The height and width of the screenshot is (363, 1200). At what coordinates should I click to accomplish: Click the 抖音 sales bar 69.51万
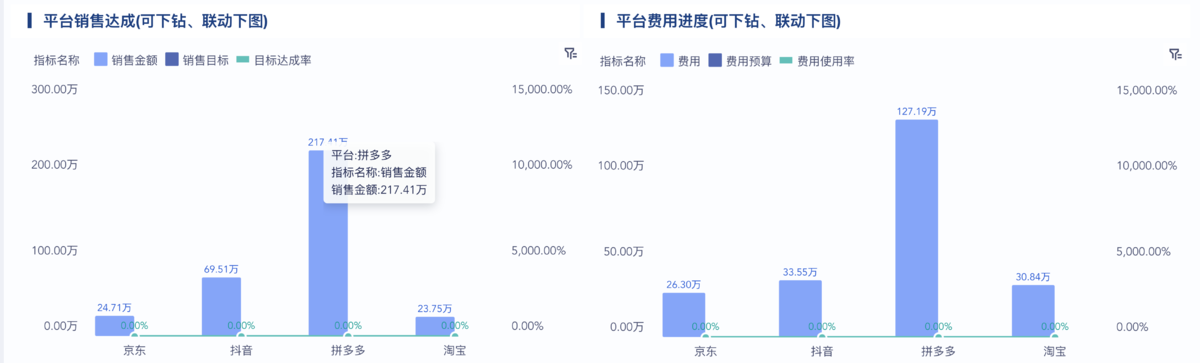click(x=221, y=306)
